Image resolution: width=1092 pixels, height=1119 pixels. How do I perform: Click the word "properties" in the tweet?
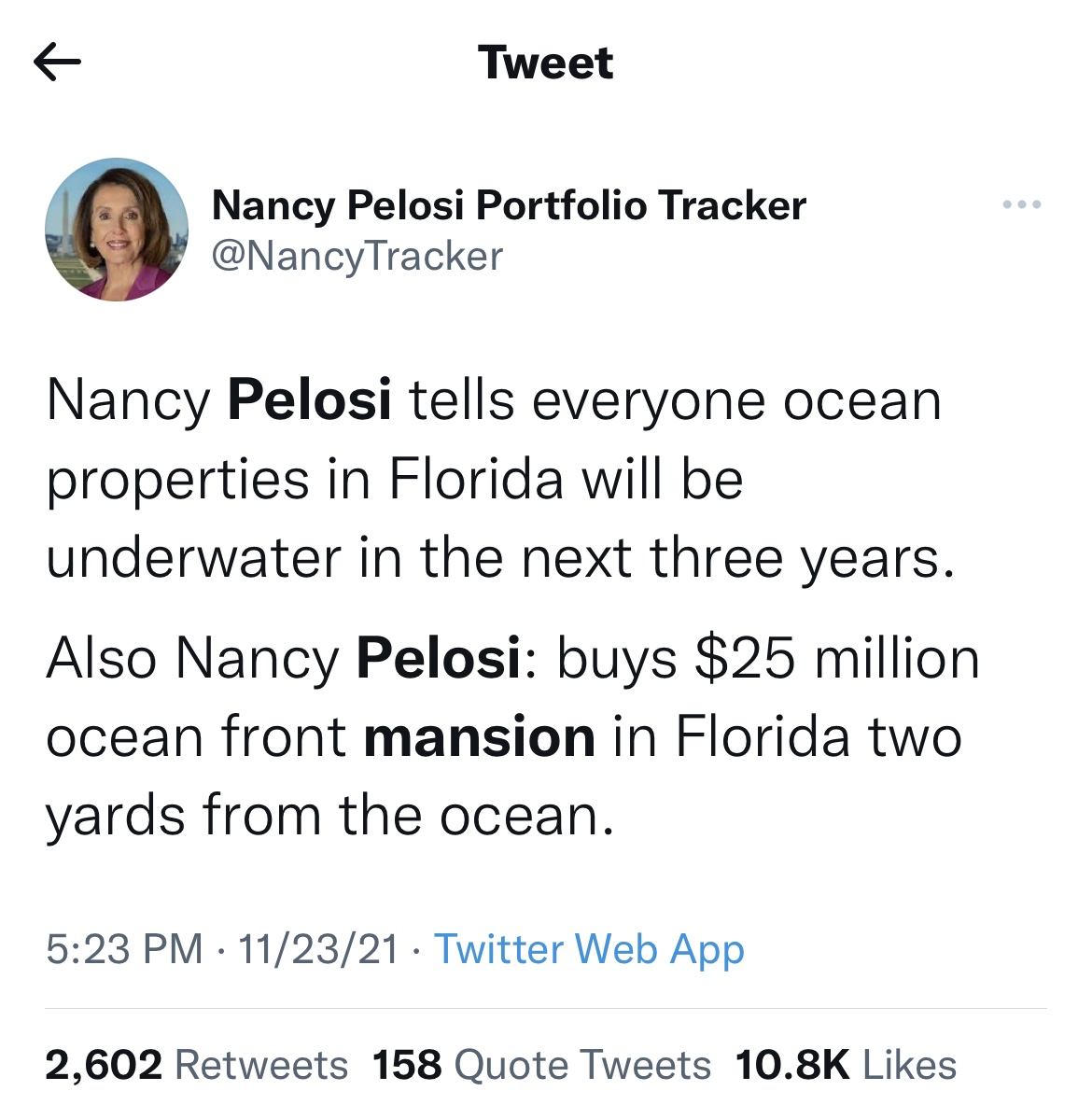click(177, 480)
